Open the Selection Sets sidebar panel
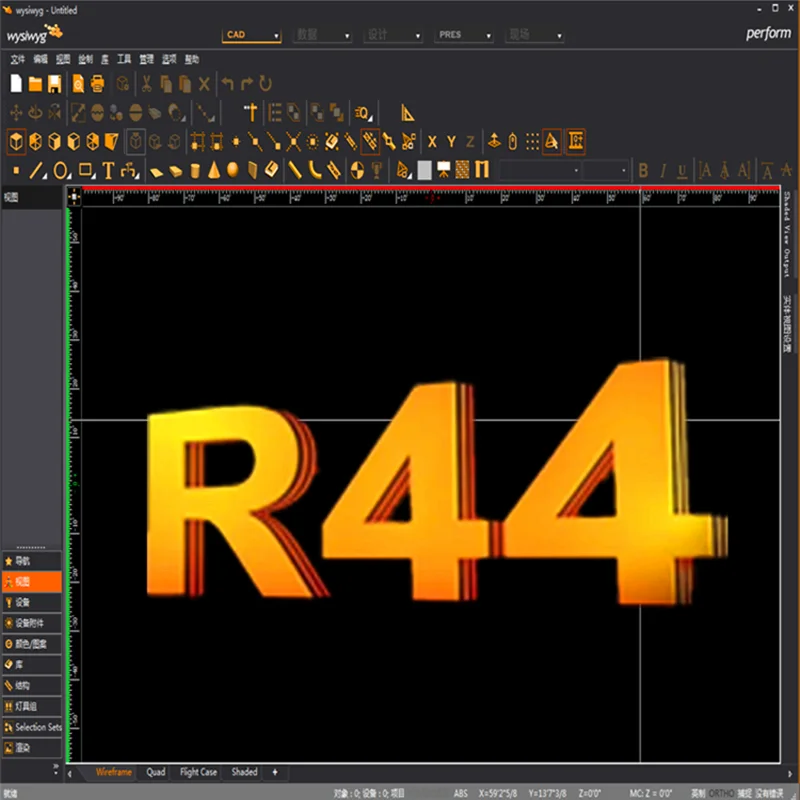Viewport: 800px width, 800px height. pos(32,727)
